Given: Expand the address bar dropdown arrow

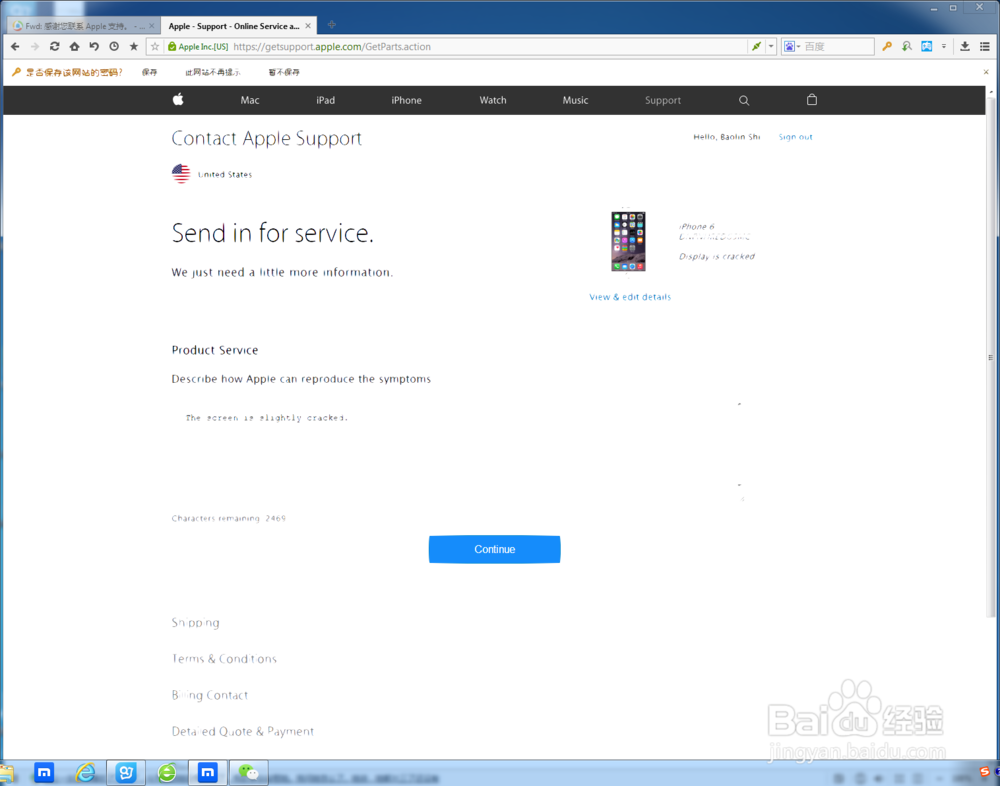Looking at the screenshot, I should coord(770,47).
